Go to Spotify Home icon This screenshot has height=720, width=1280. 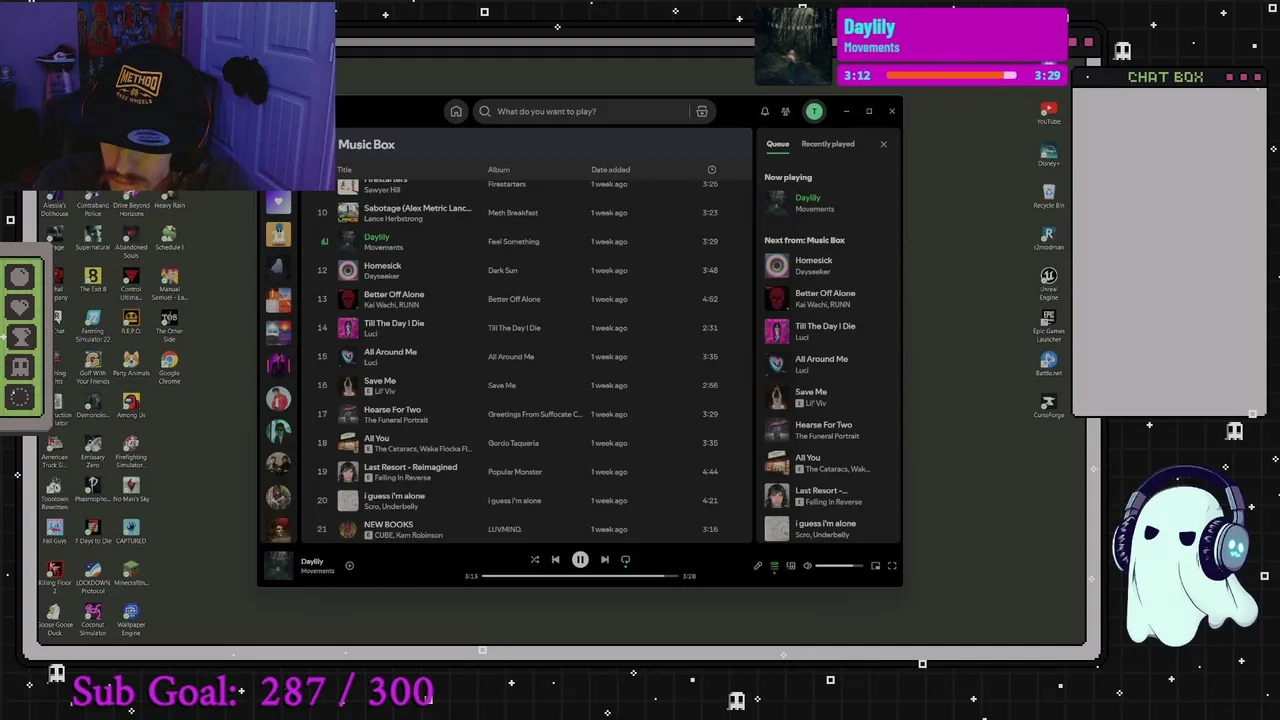pyautogui.click(x=456, y=111)
